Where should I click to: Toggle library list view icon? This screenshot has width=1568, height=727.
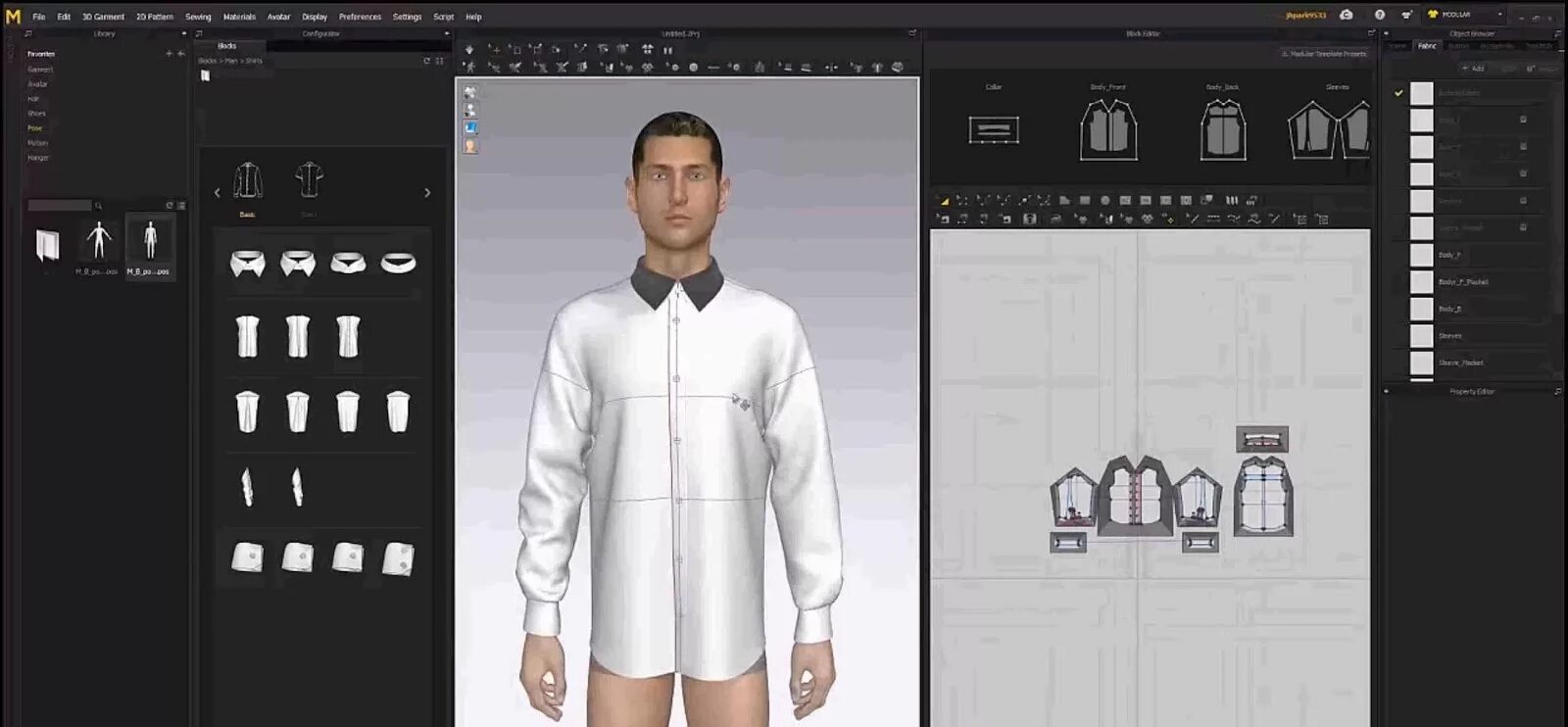coord(181,206)
